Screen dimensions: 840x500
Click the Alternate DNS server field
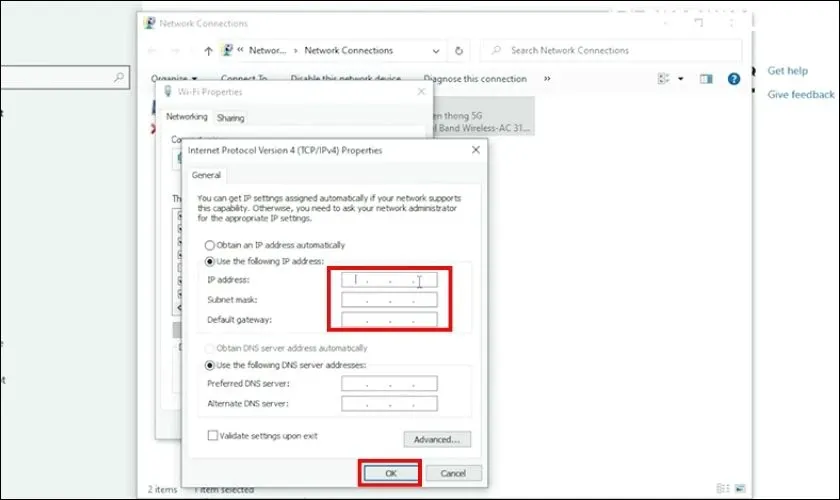coord(389,404)
